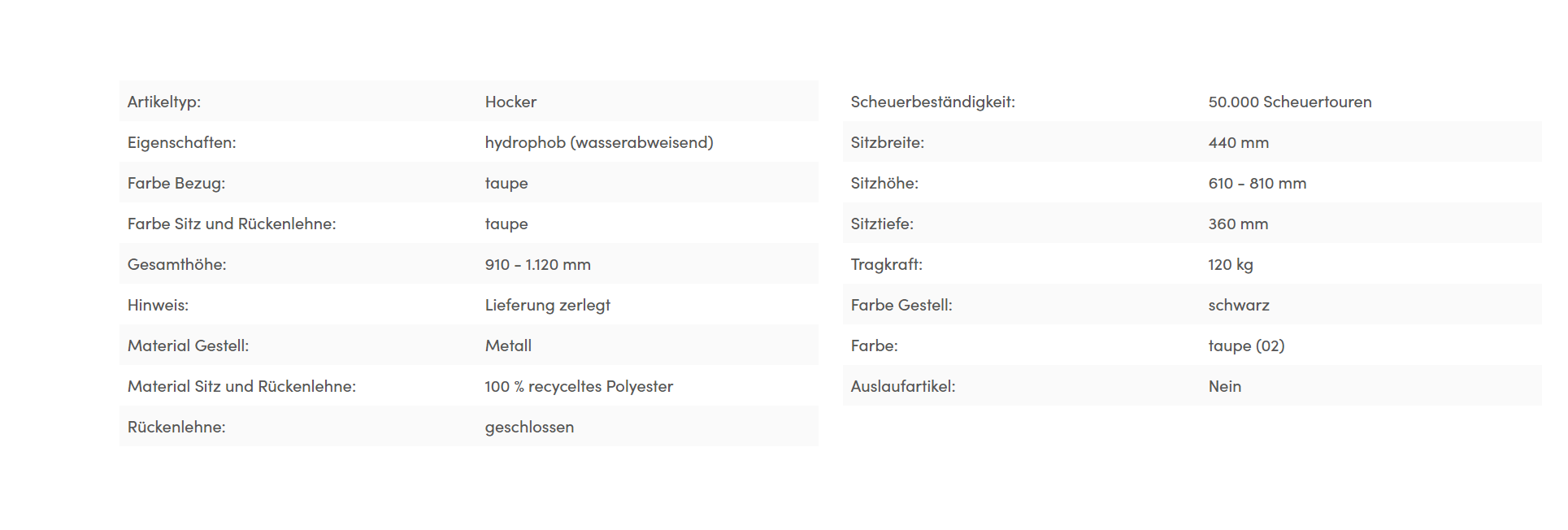Click the Auslaufartikel value Nein

1225,386
